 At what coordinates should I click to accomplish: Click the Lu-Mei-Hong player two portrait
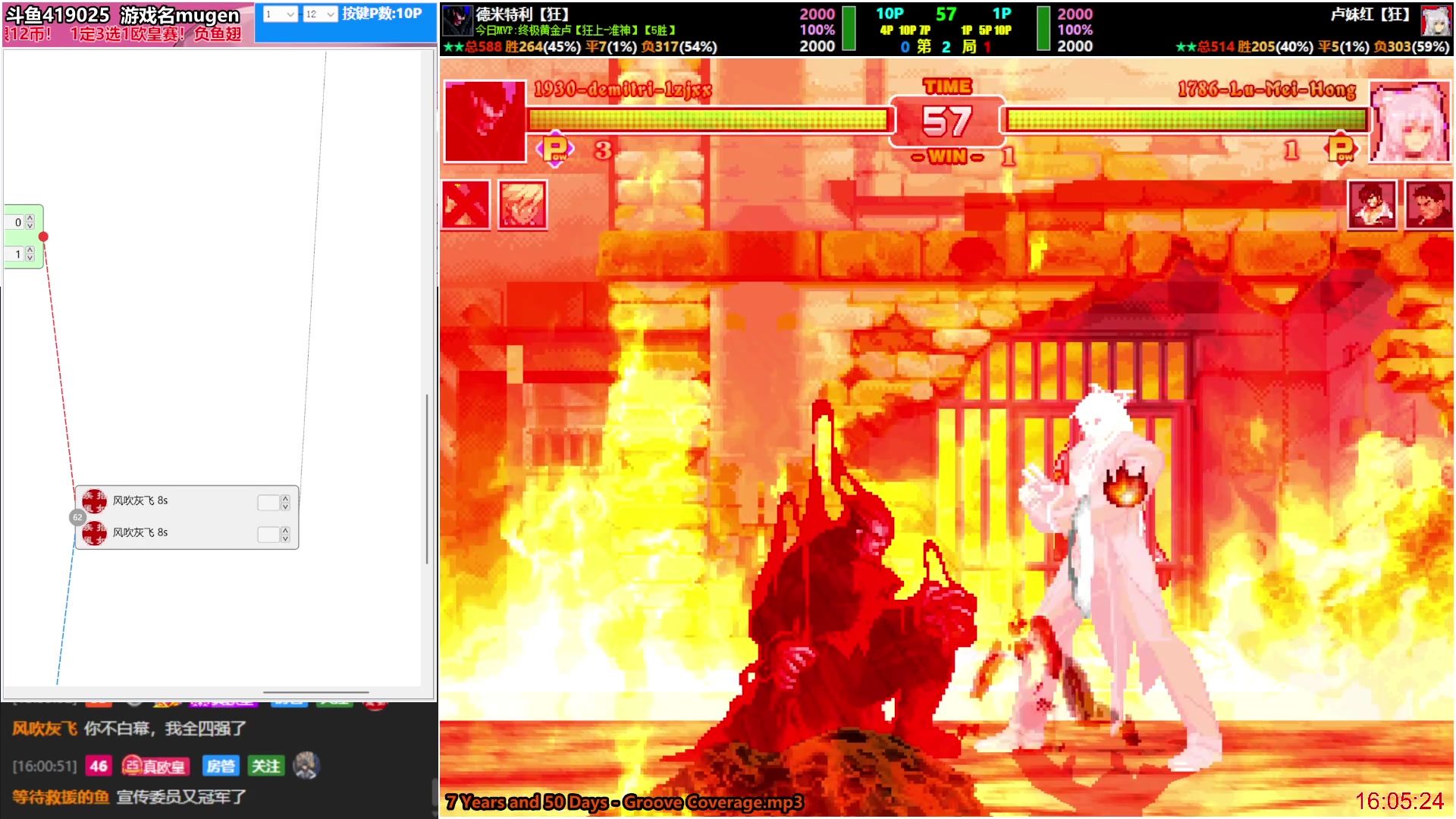[x=1409, y=121]
